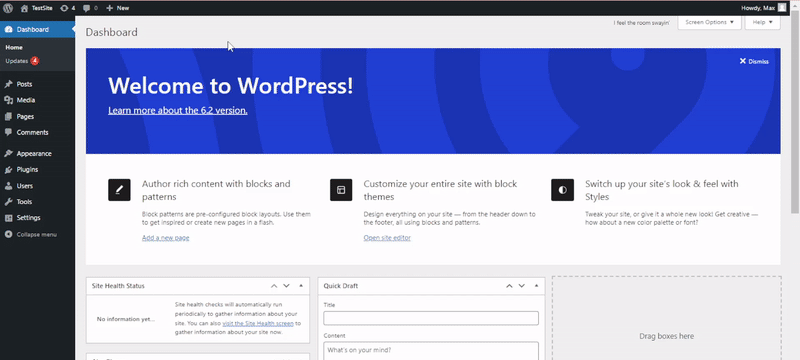The height and width of the screenshot is (360, 800).
Task: Move Quick Draft box down
Action: click(x=521, y=286)
